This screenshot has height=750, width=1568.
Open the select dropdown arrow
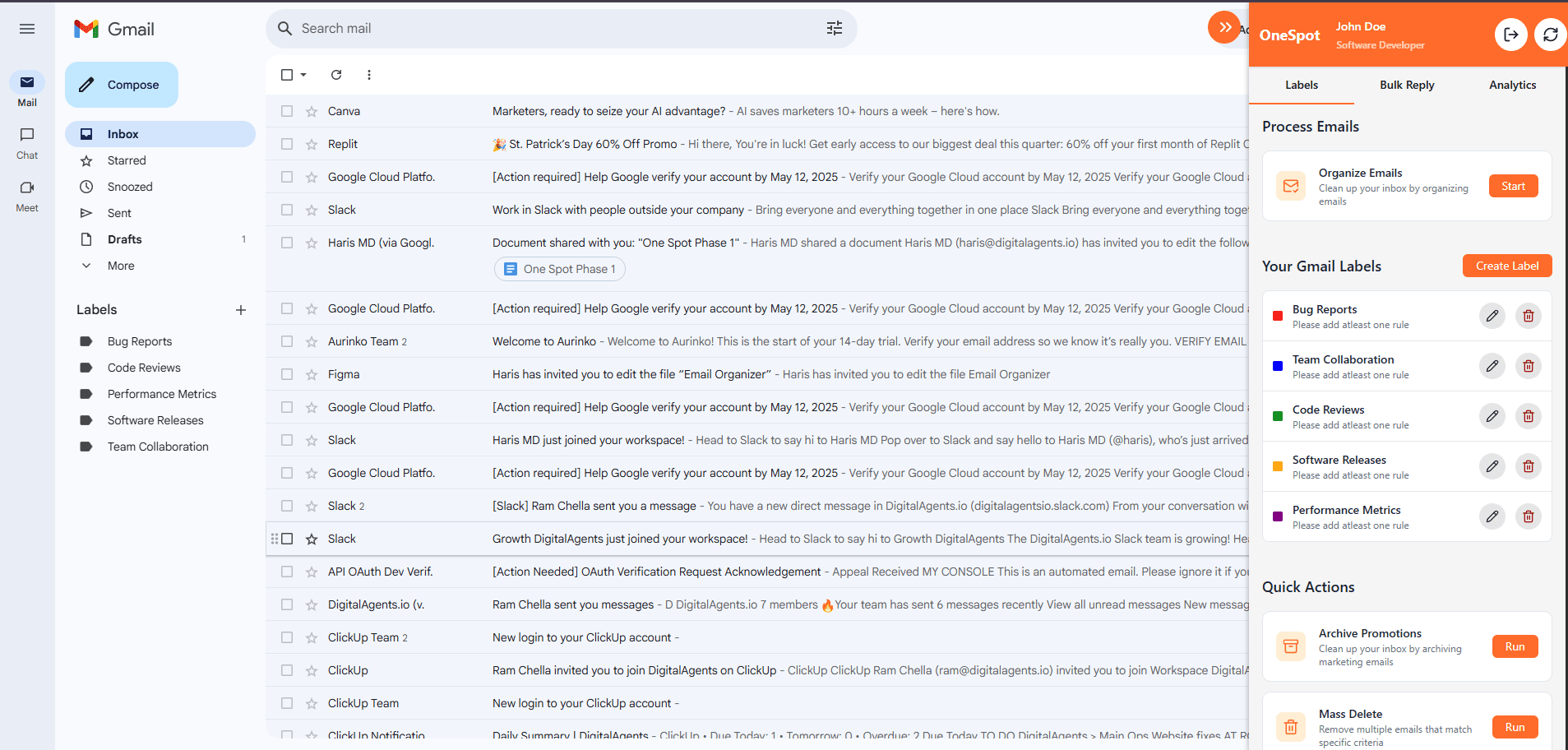[x=303, y=75]
